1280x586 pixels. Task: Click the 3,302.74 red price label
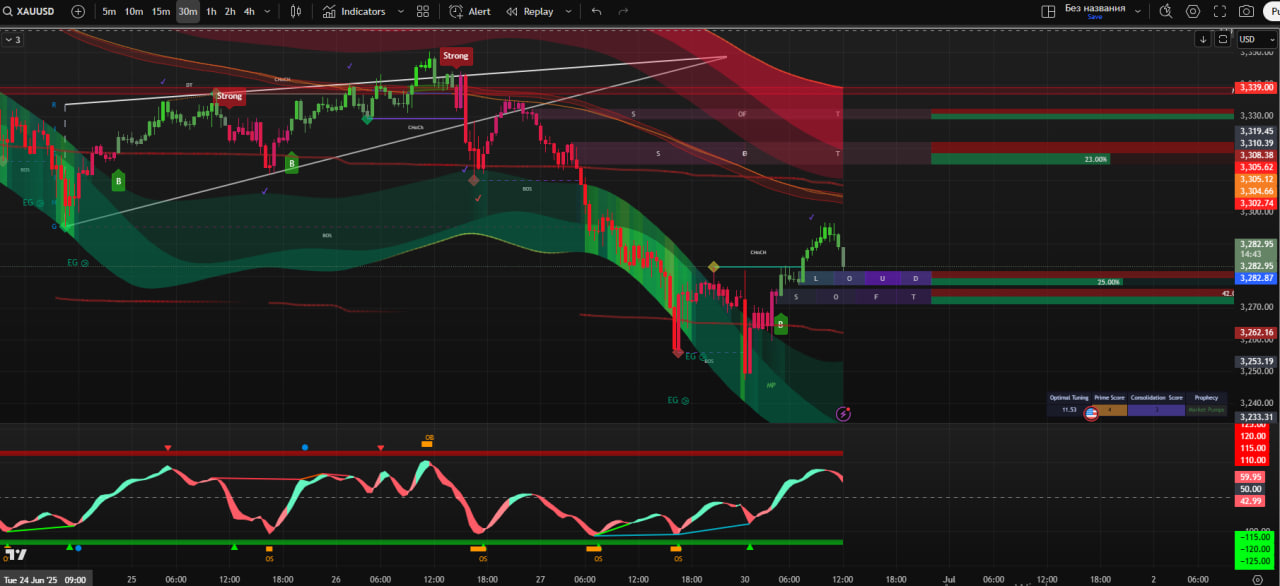[x=1257, y=203]
